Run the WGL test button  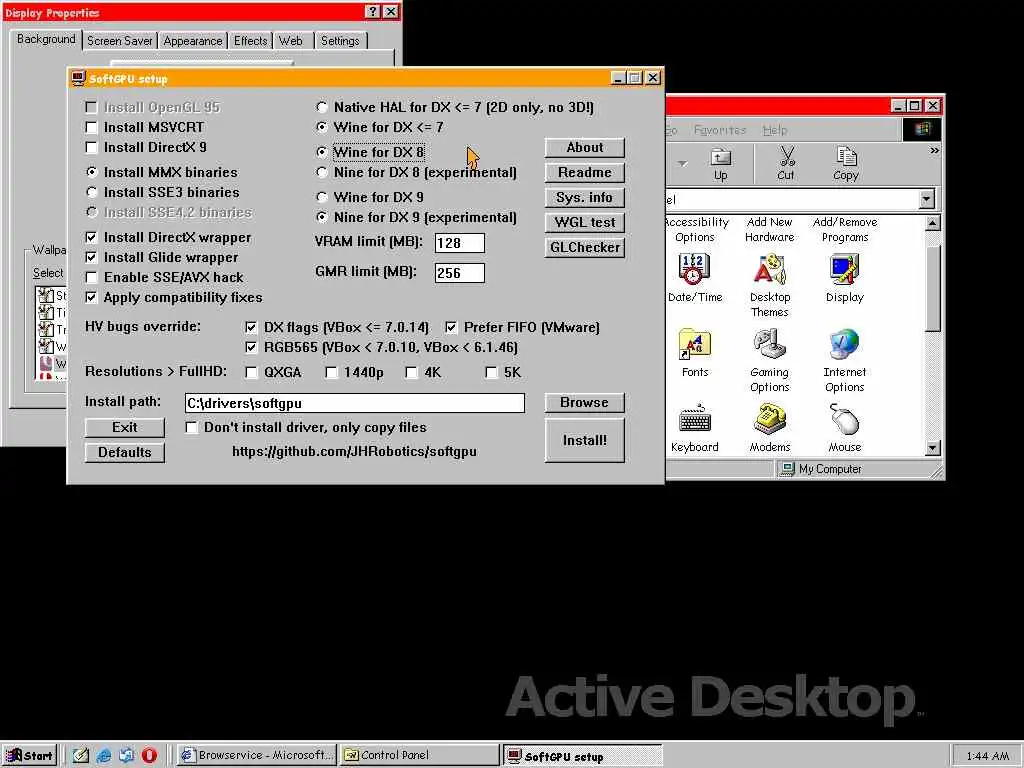click(584, 223)
